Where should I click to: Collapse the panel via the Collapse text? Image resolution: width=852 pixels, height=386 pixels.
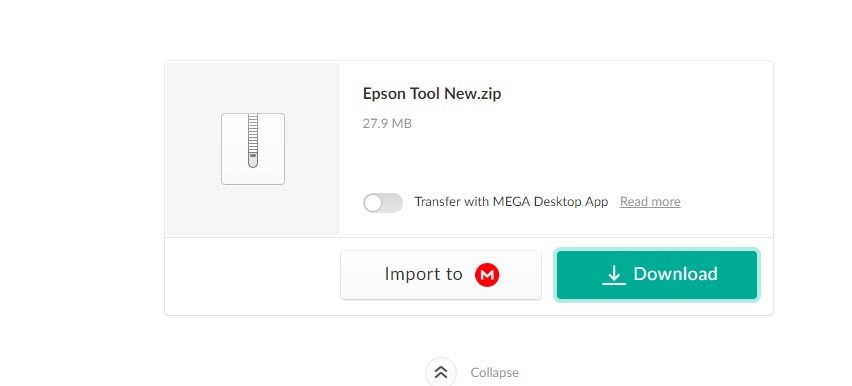click(494, 372)
